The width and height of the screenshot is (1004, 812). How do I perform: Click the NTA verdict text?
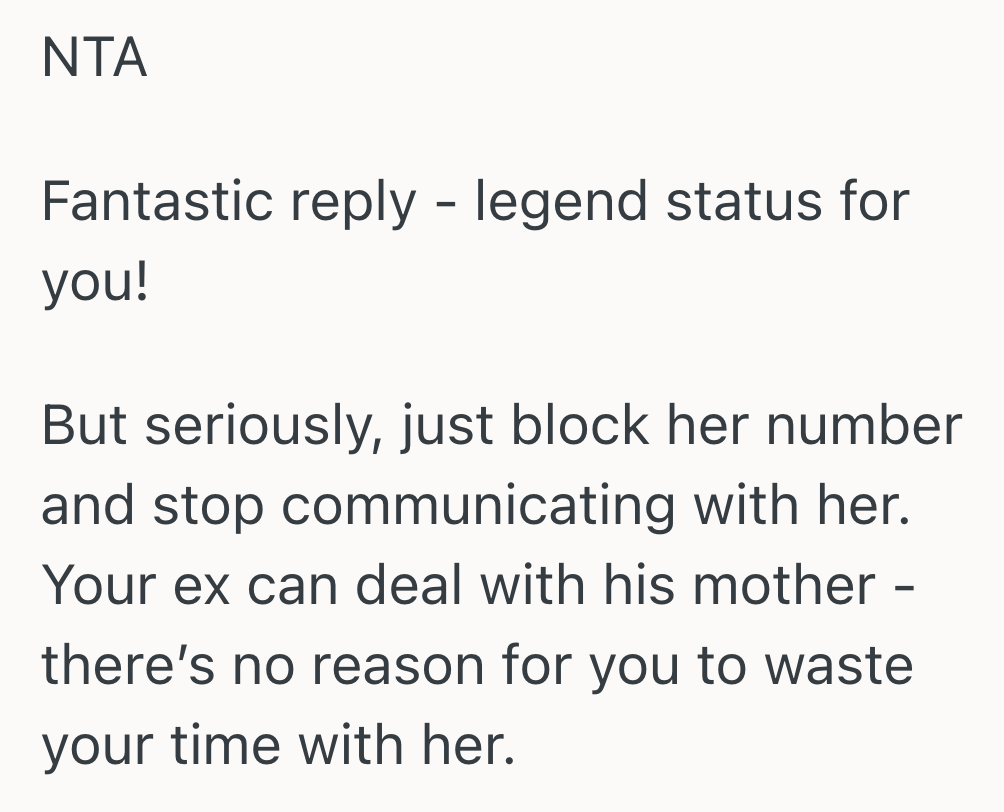[x=94, y=59]
